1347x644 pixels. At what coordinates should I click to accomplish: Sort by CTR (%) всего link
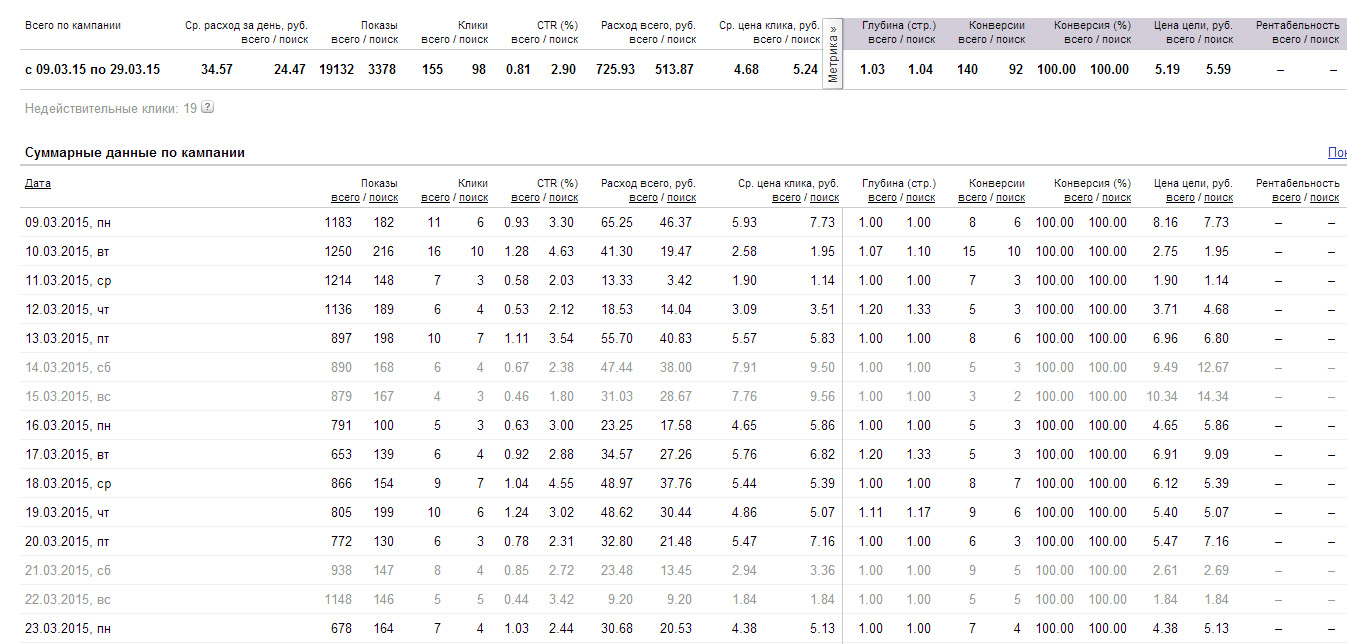[525, 198]
